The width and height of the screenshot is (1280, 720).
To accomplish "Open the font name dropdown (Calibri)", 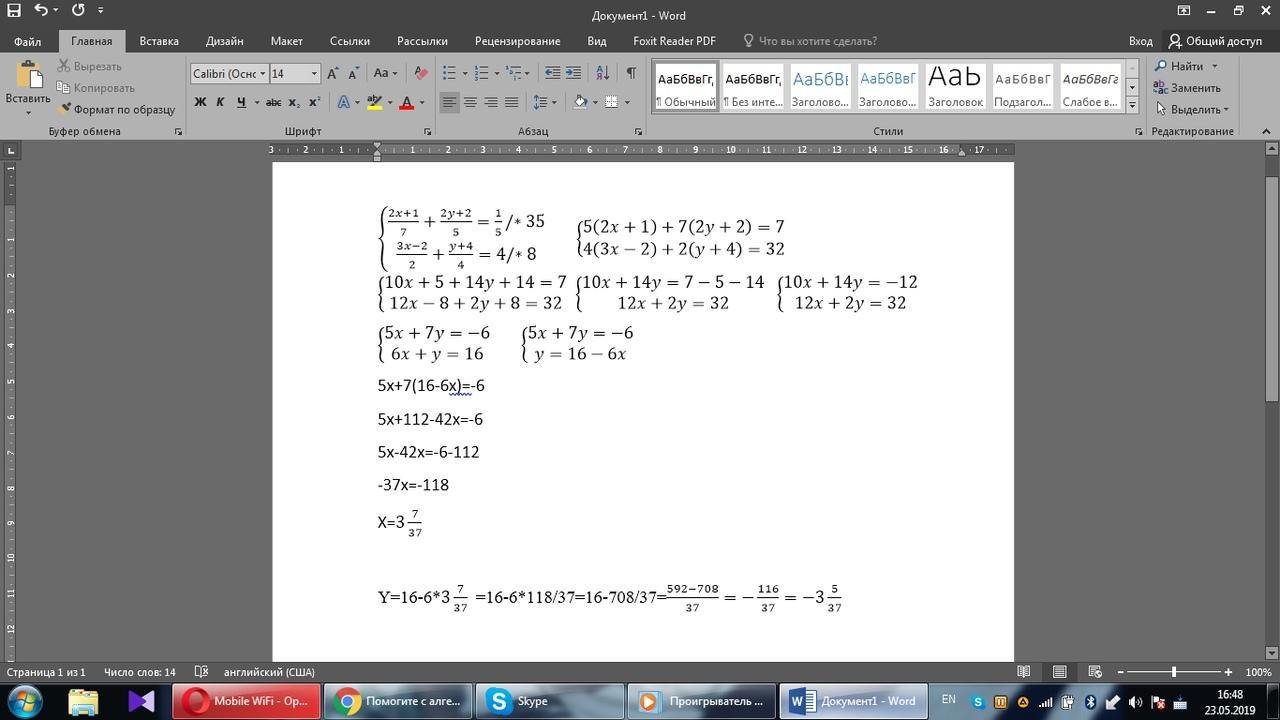I will coord(262,74).
